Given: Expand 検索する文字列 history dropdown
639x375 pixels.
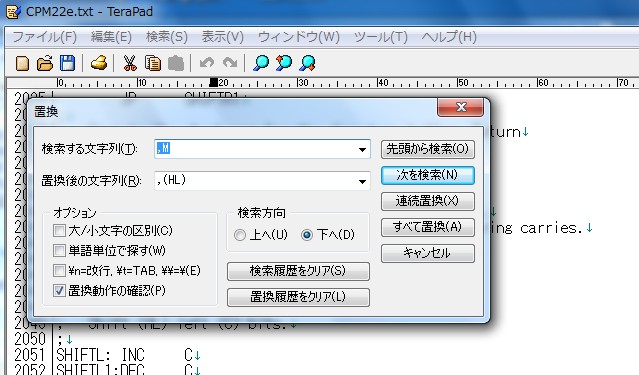Looking at the screenshot, I should 362,150.
